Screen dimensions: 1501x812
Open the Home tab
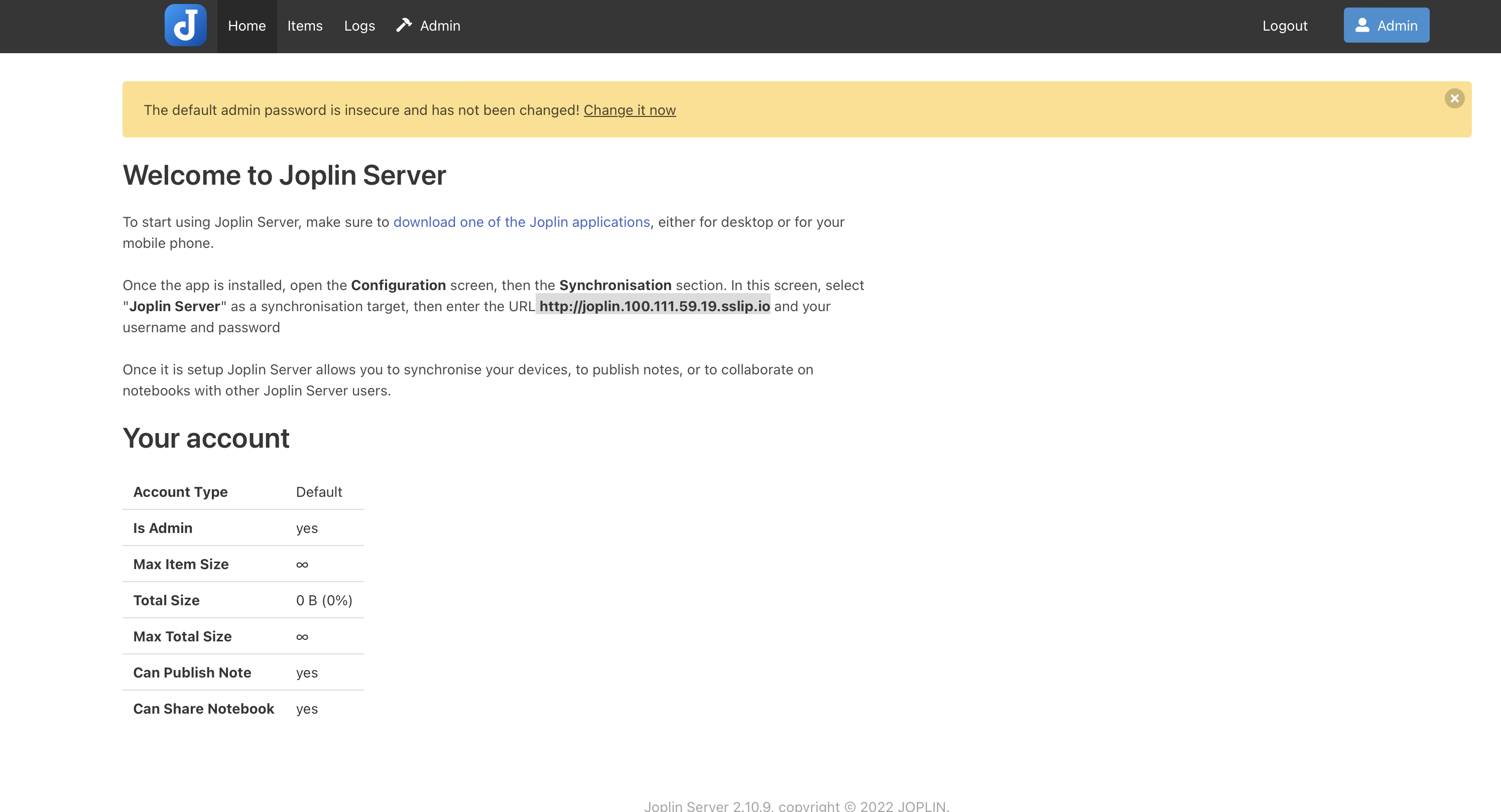pos(247,26)
